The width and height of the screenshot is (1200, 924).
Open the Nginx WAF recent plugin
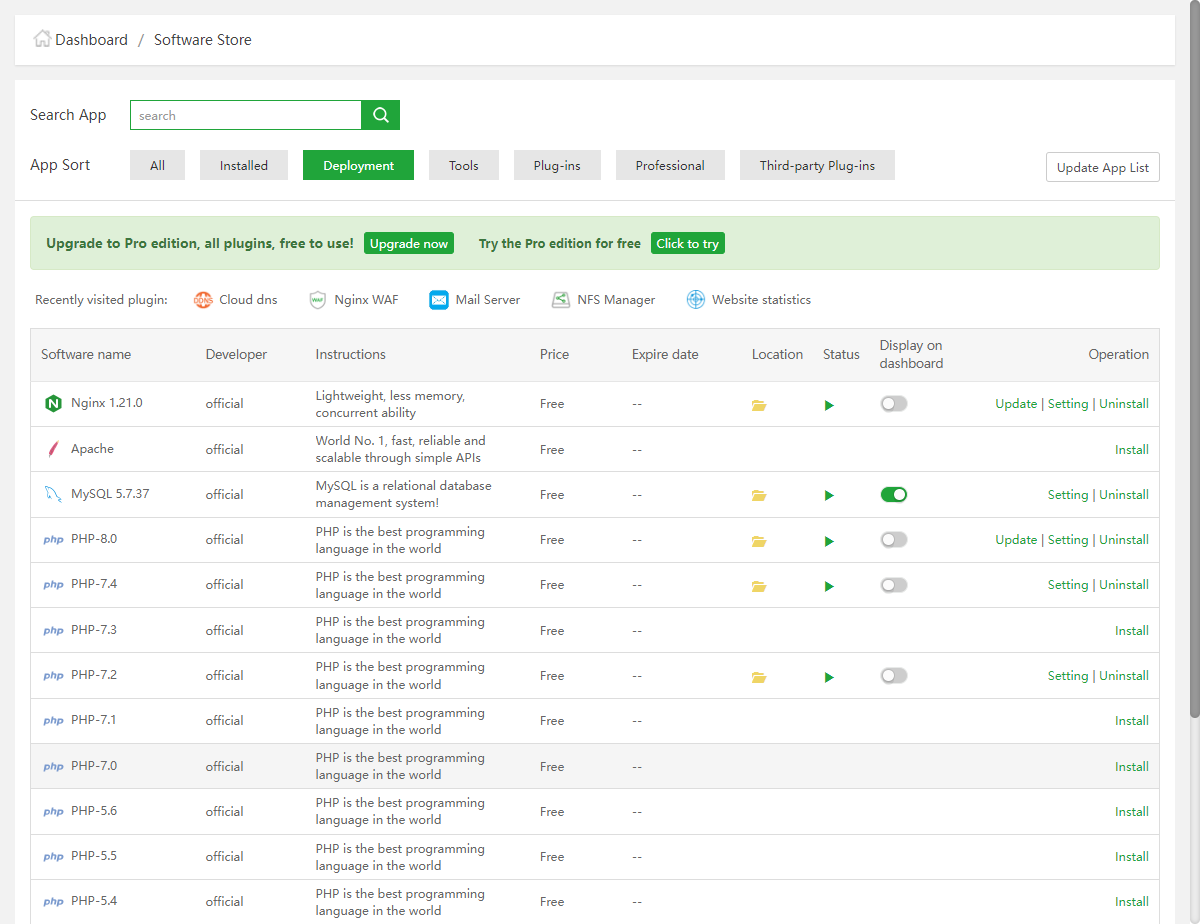pyautogui.click(x=354, y=300)
